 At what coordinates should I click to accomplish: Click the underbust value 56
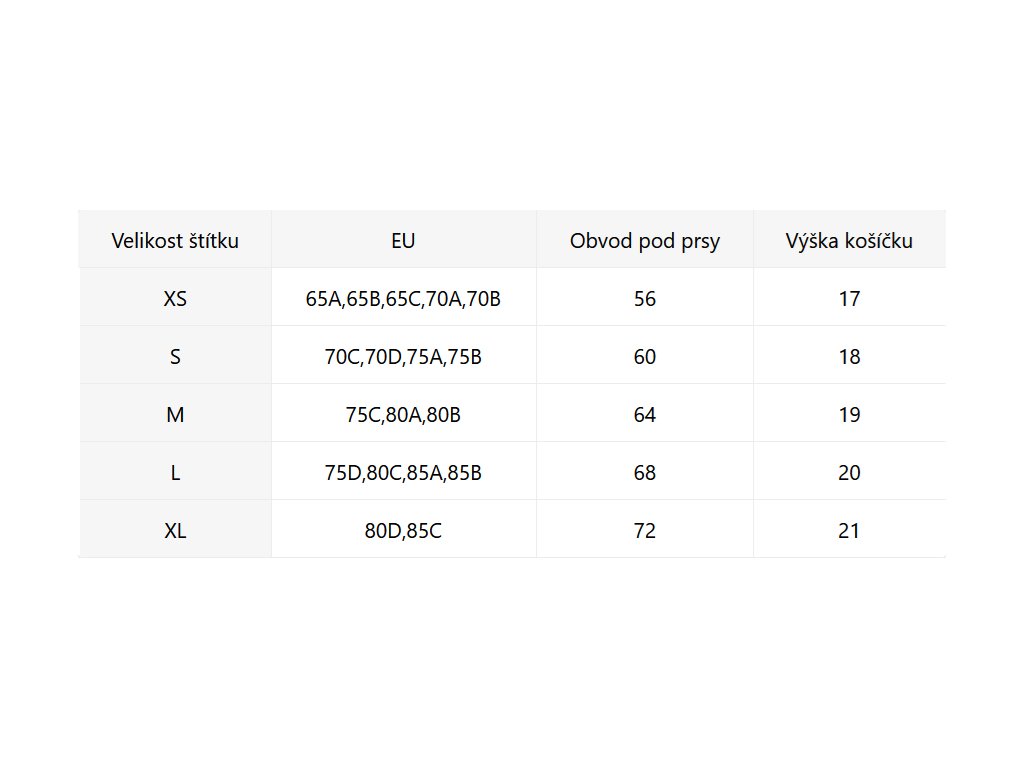[645, 298]
